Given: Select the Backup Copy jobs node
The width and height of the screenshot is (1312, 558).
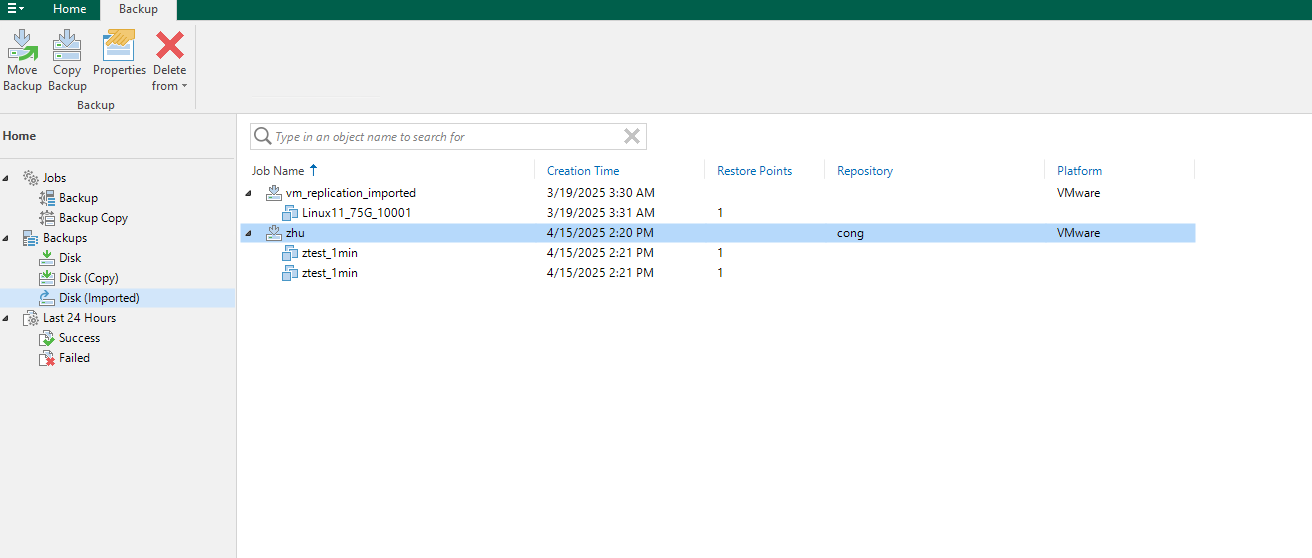Looking at the screenshot, I should click(x=93, y=218).
